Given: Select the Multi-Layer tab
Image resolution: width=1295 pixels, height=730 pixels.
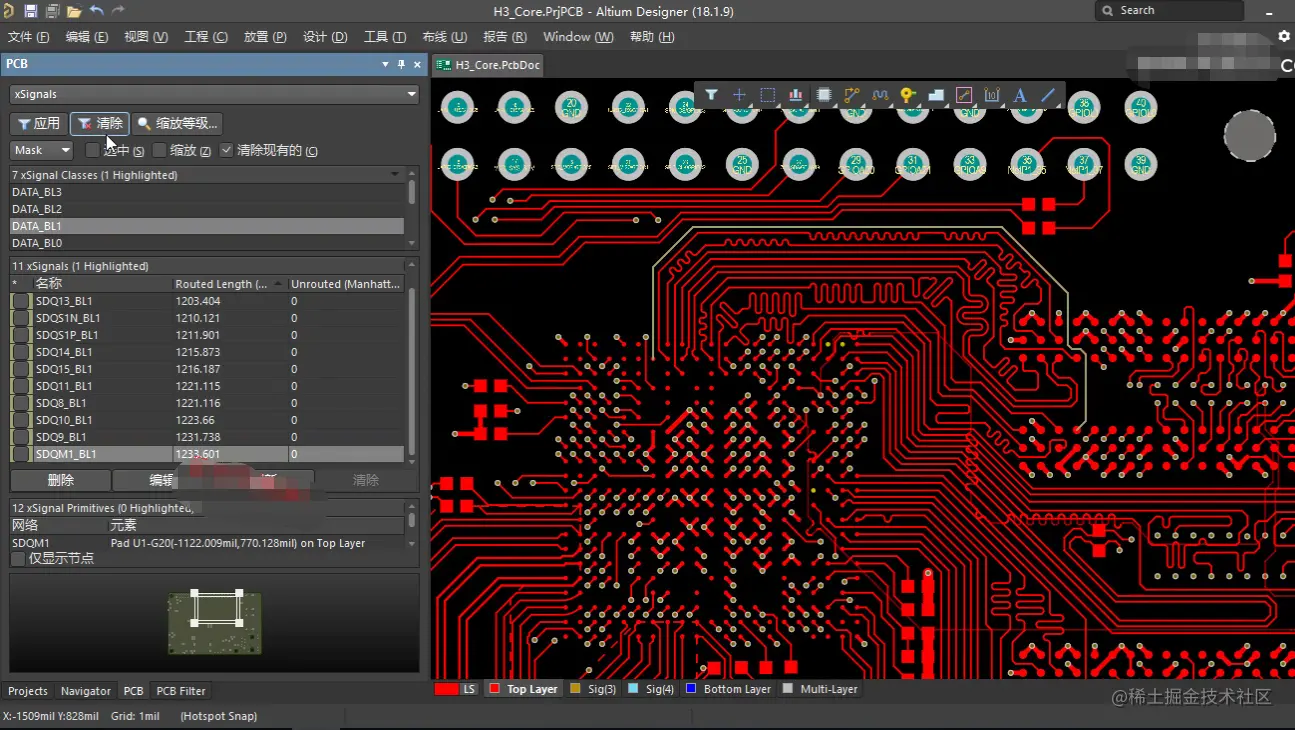Looking at the screenshot, I should pos(821,689).
